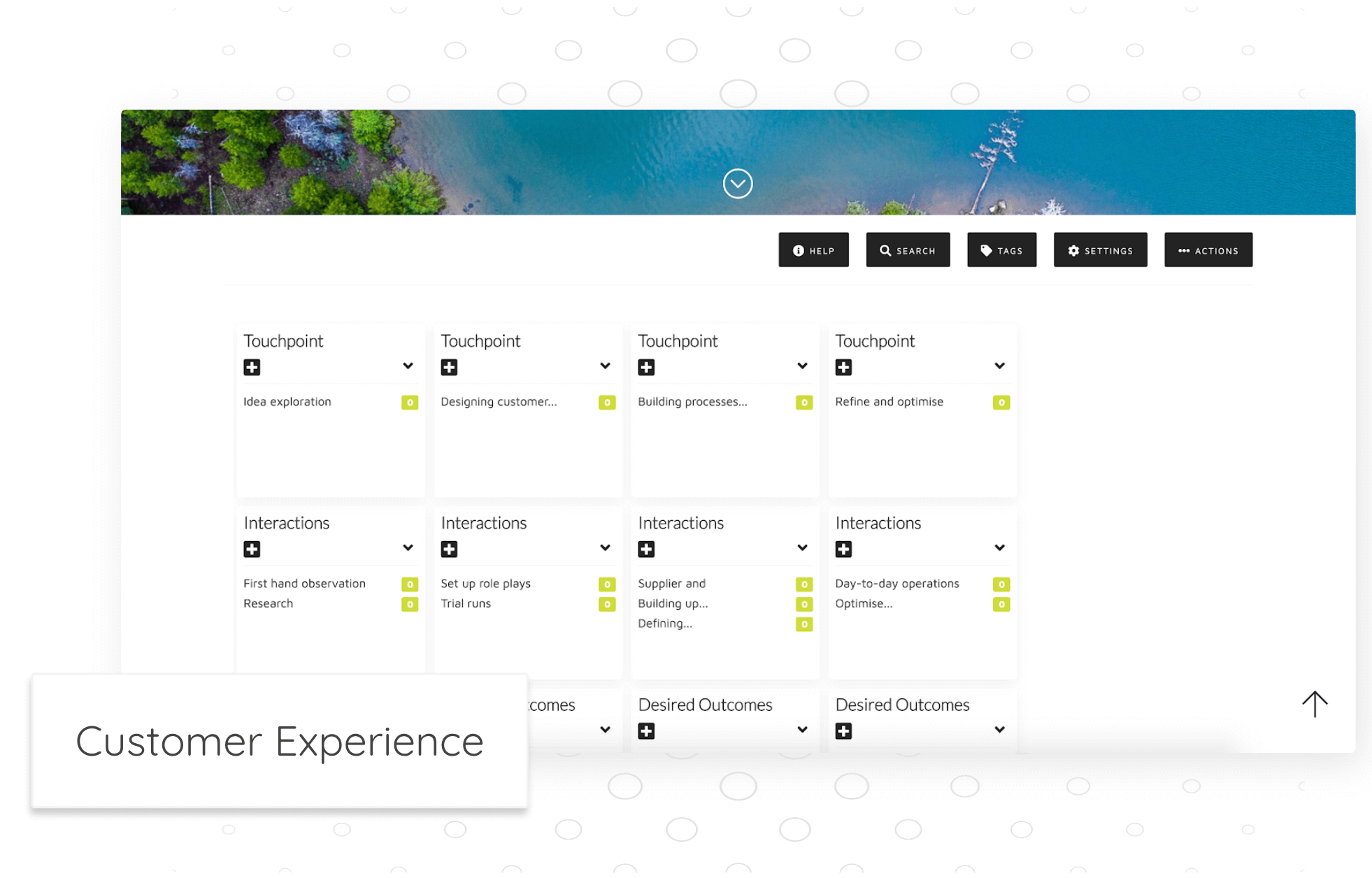
Task: Click the scroll-to-top arrow icon
Action: tap(1314, 703)
